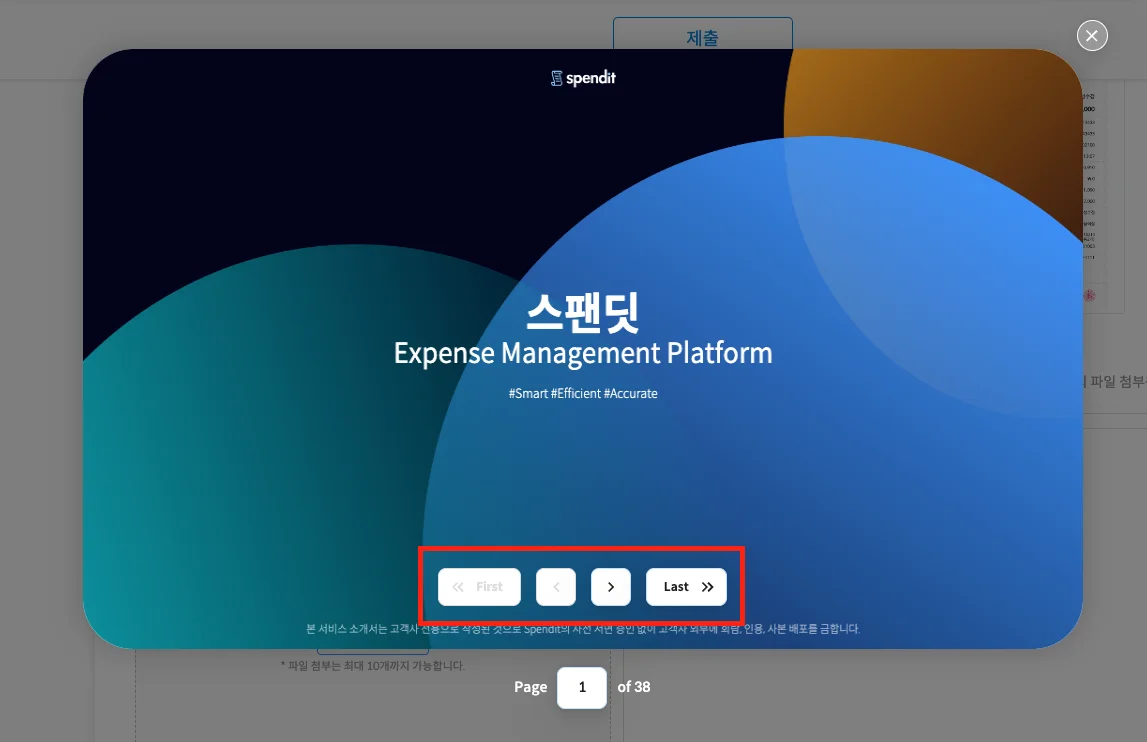This screenshot has height=742, width=1147.
Task: Click the previous page arrow button
Action: tap(556, 587)
